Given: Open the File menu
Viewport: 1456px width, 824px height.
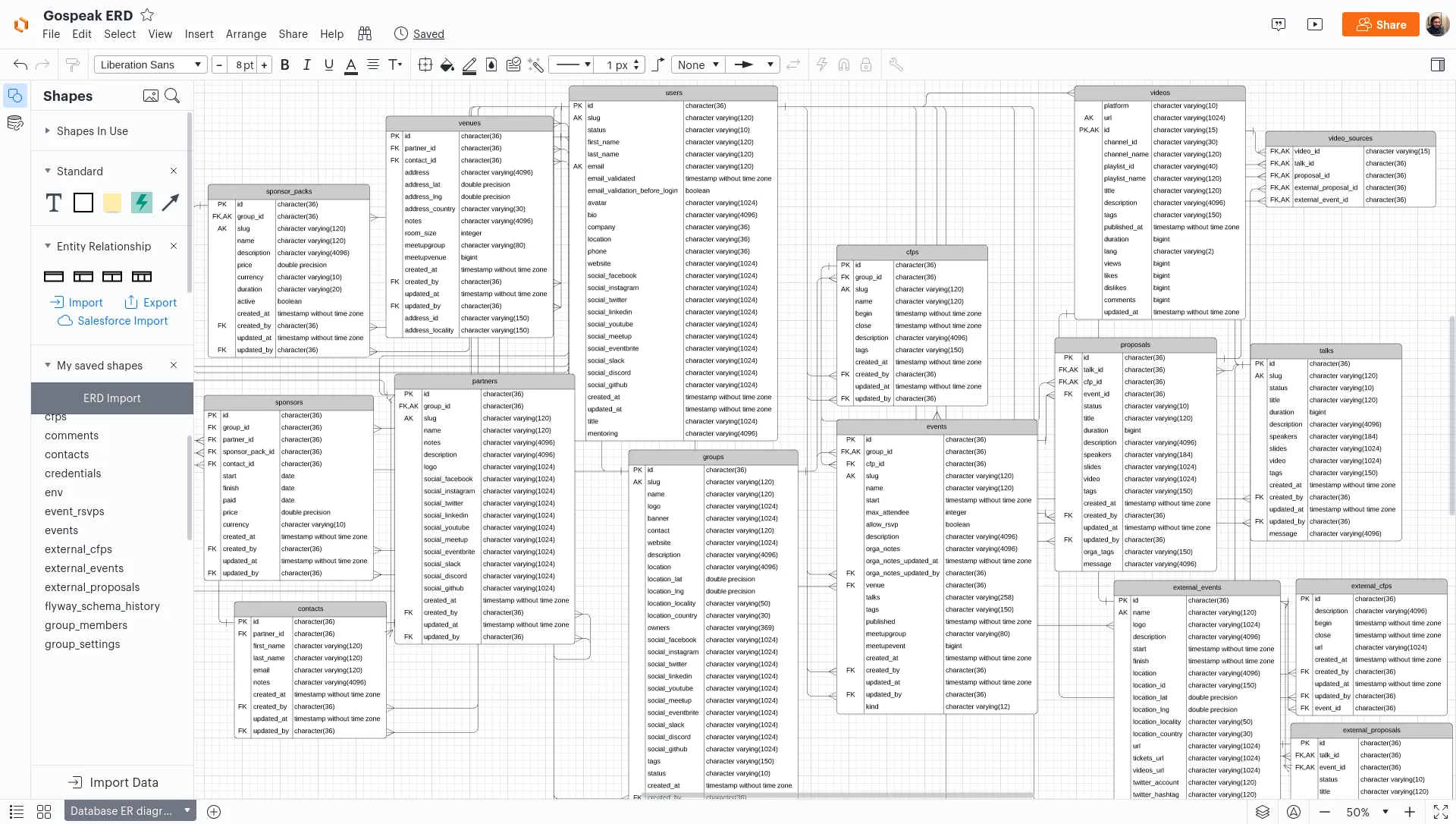Looking at the screenshot, I should [x=52, y=34].
